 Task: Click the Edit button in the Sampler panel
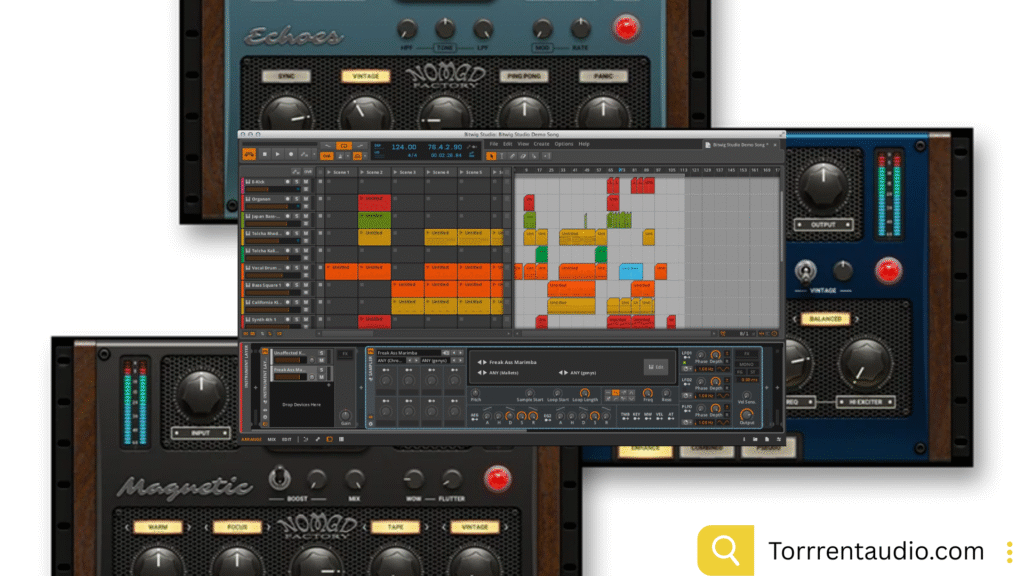(658, 366)
